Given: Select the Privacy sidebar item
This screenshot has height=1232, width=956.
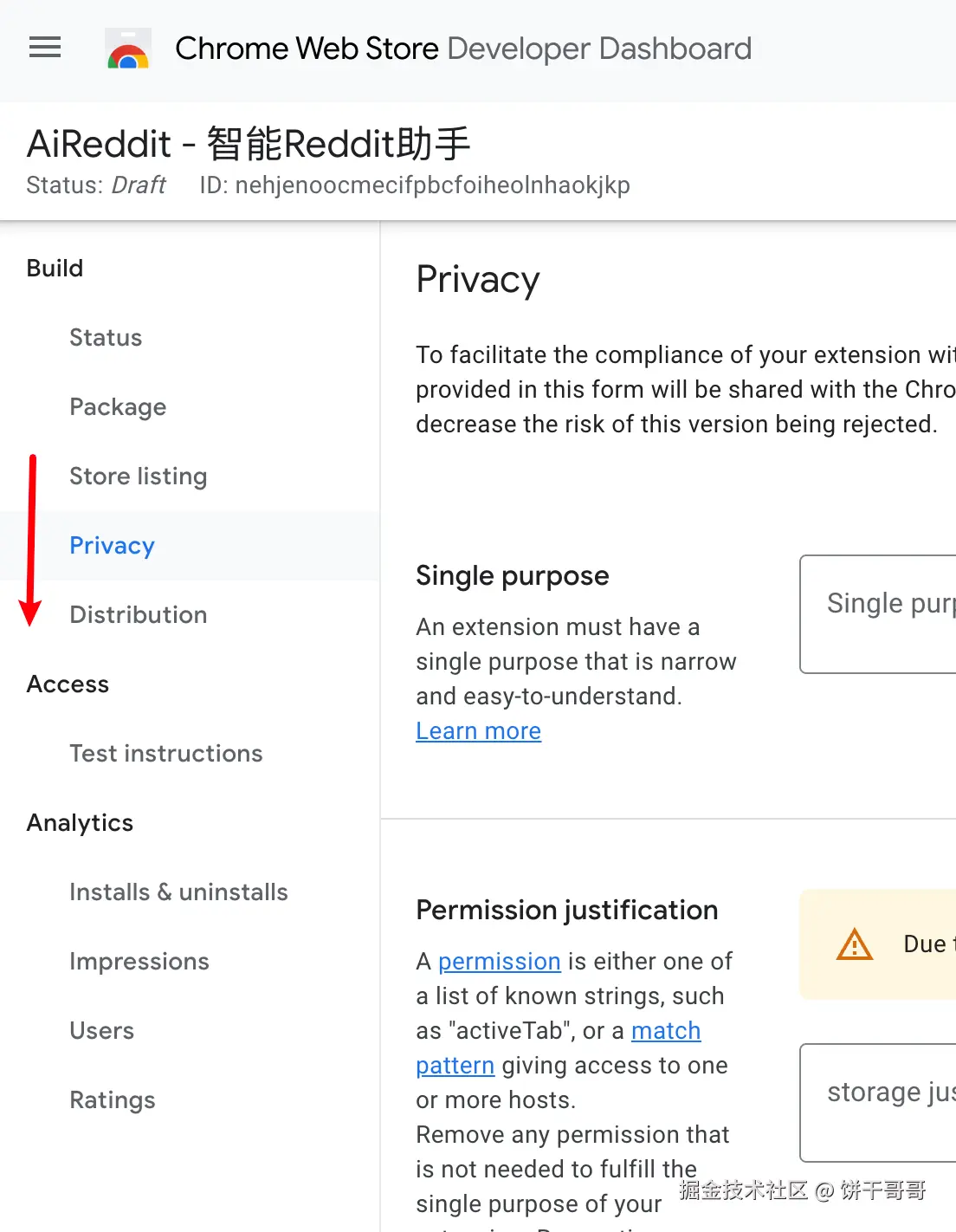Looking at the screenshot, I should coord(113,546).
